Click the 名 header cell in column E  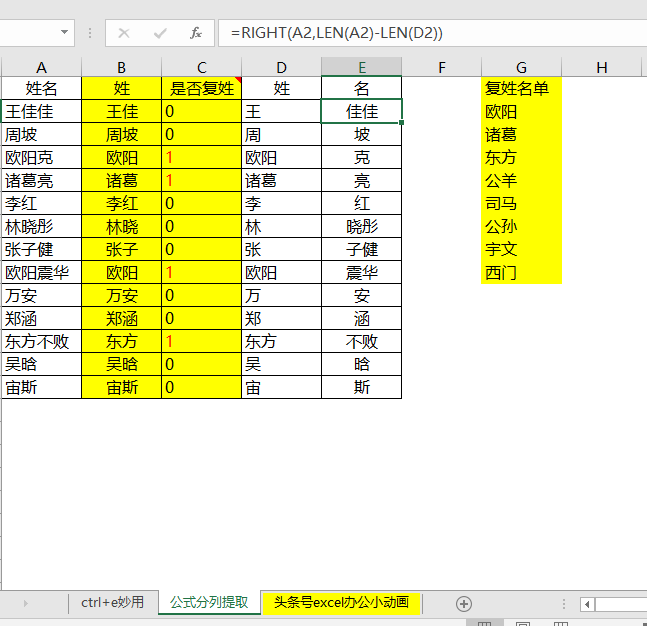[361, 88]
